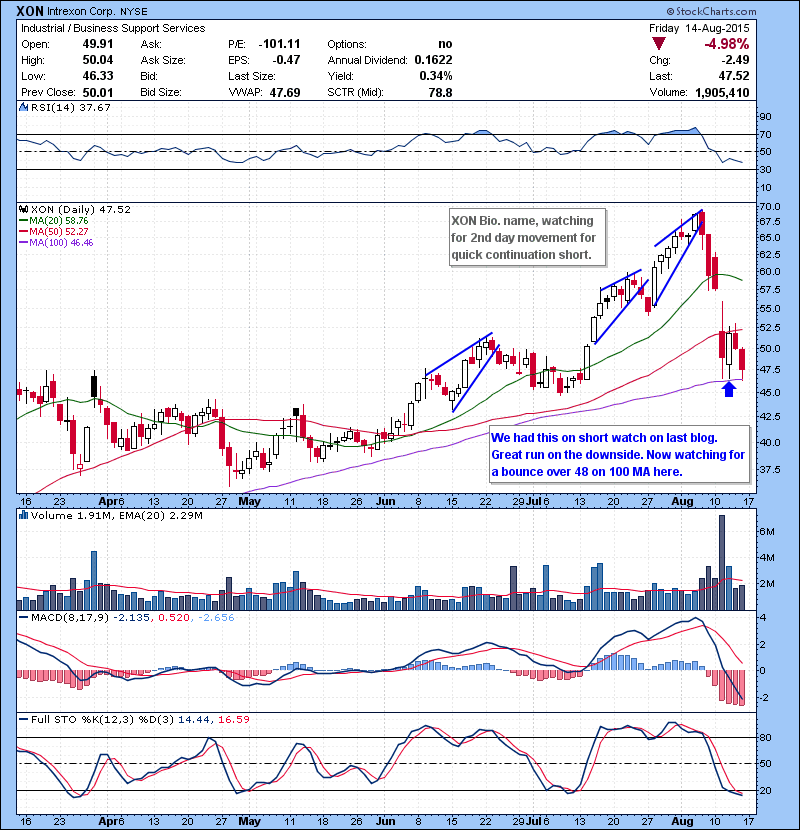This screenshot has width=800, height=830.
Task: Click the MA(100) 46.46 legend text
Action: (x=61, y=243)
